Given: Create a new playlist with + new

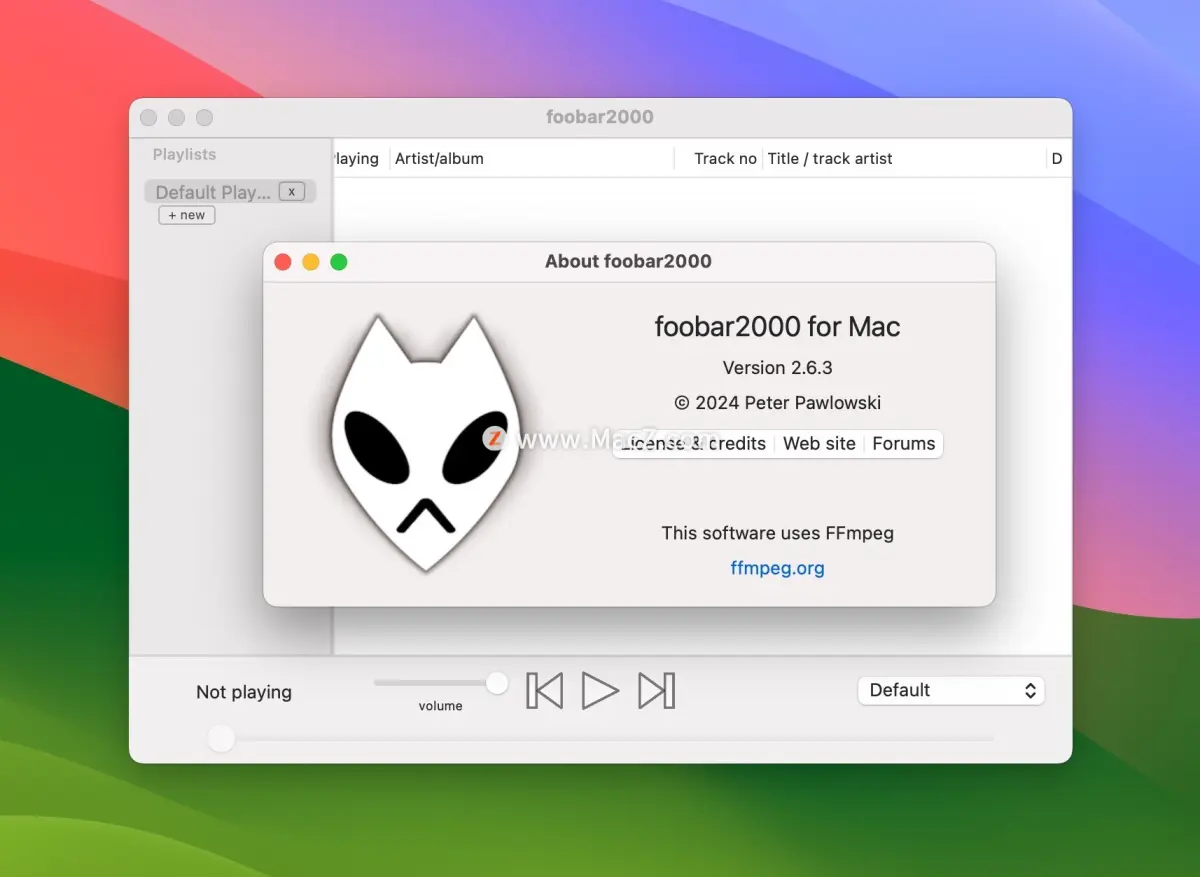Looking at the screenshot, I should coord(186,215).
